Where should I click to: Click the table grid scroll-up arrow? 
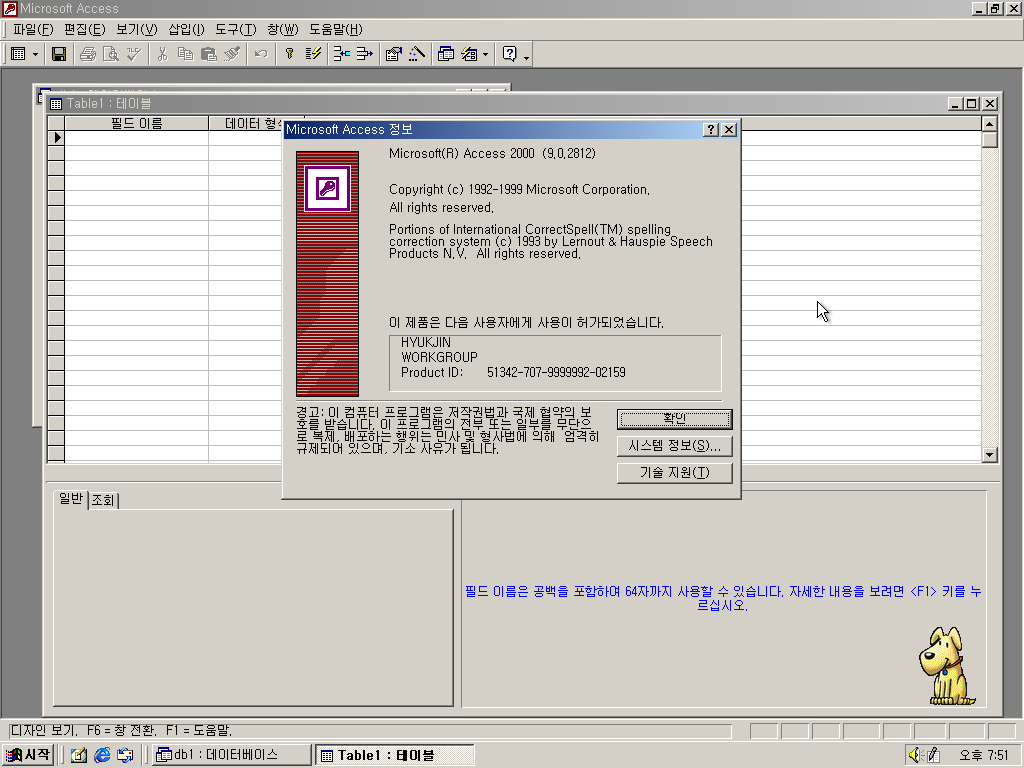point(989,123)
